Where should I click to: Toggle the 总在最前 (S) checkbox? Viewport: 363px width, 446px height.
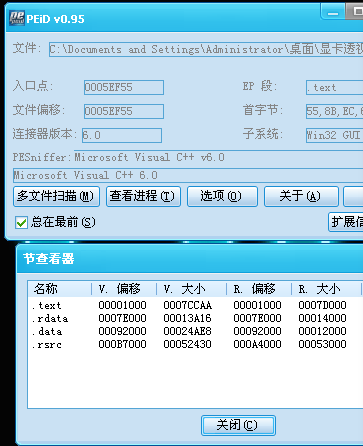(x=21, y=223)
